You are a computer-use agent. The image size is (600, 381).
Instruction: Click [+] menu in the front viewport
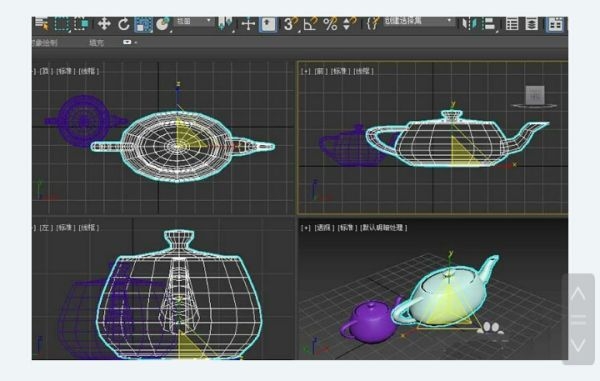coord(305,71)
